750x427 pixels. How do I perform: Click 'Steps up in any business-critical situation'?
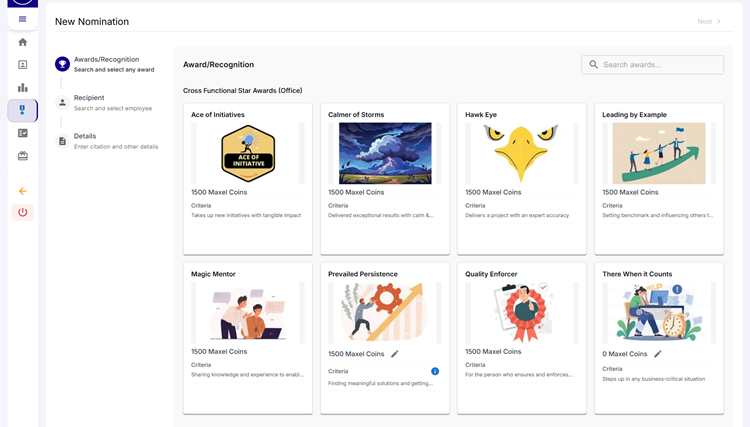(x=653, y=379)
